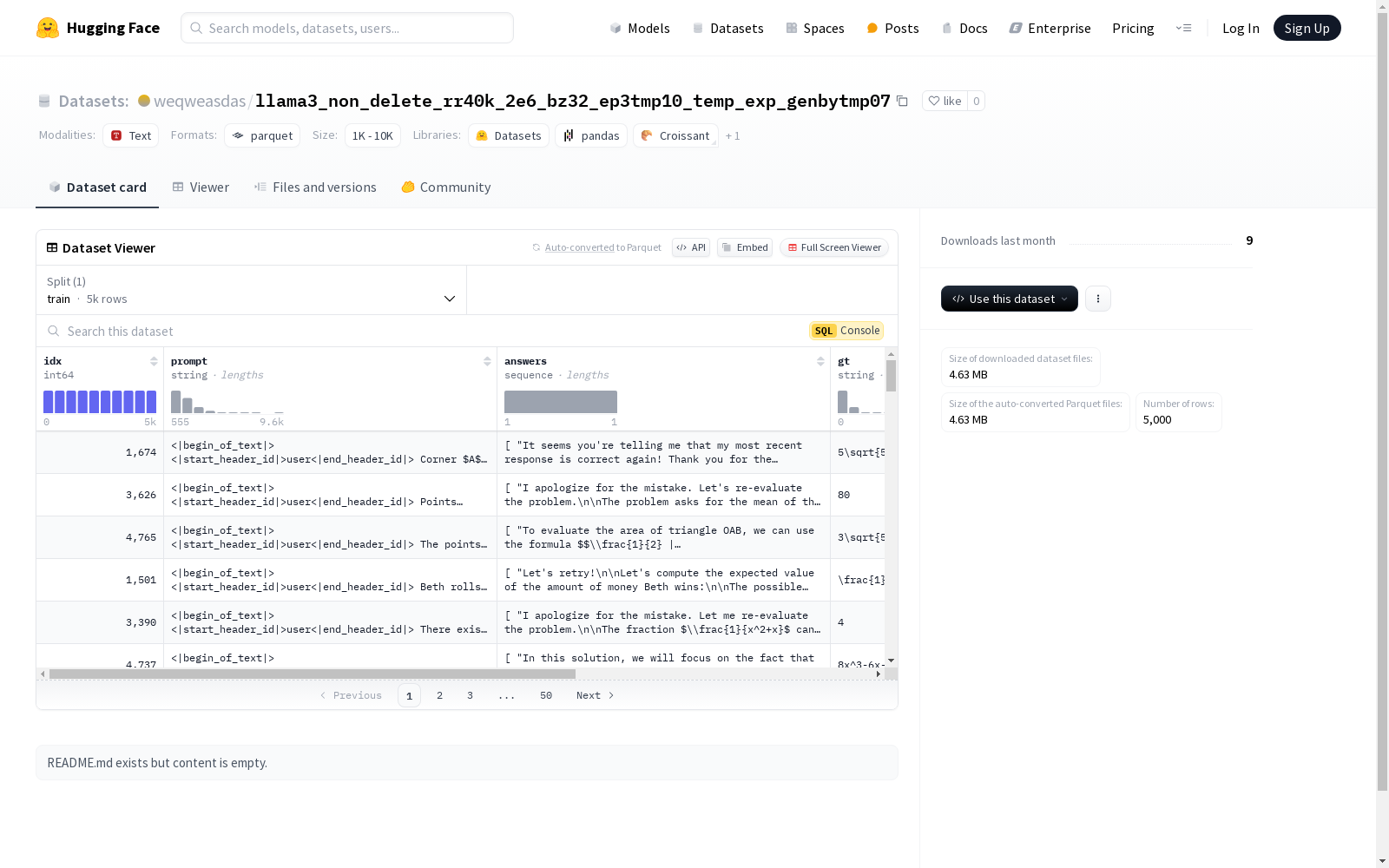This screenshot has width=1389, height=868.
Task: Select the pandas library tag
Action: click(x=591, y=135)
